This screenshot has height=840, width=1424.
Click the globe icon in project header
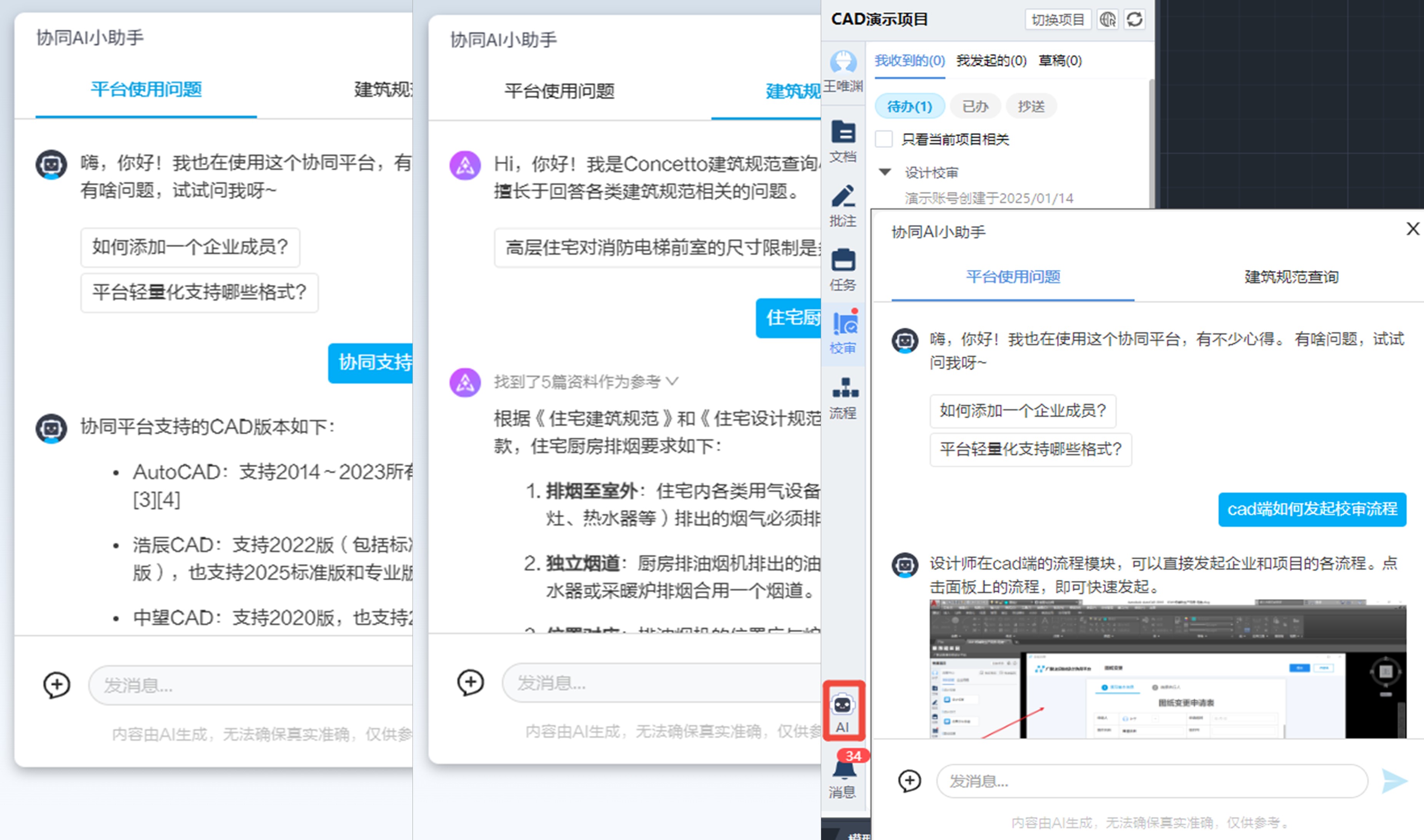coord(1107,20)
